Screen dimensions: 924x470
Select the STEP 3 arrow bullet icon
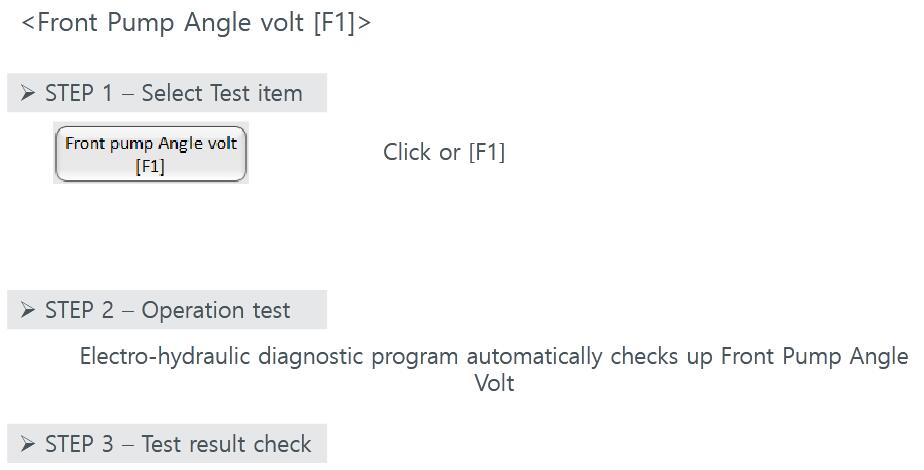[28, 443]
